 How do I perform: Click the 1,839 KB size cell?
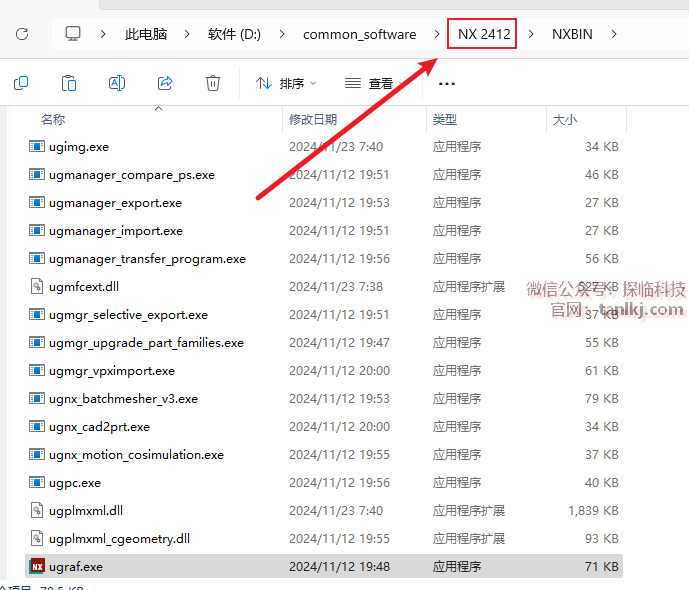(593, 510)
